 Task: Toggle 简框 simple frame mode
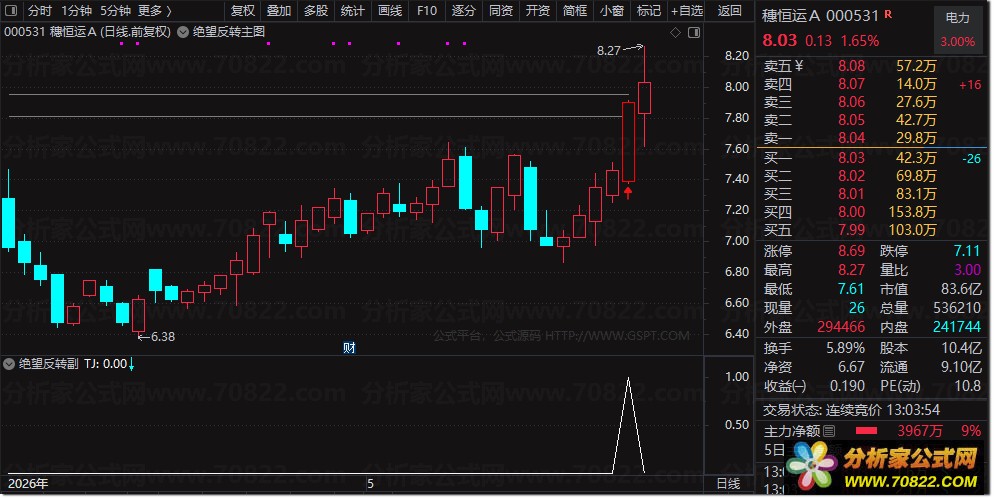coord(575,11)
